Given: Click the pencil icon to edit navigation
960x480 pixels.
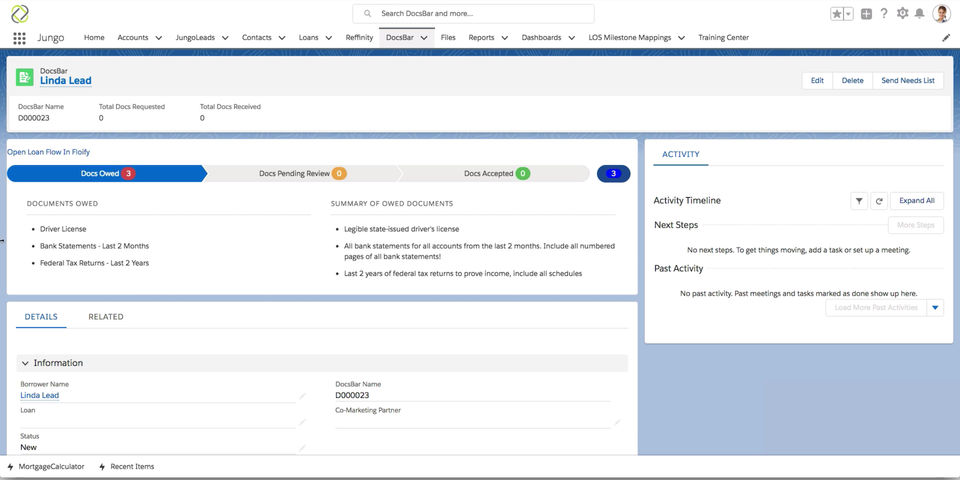Looking at the screenshot, I should tap(946, 38).
